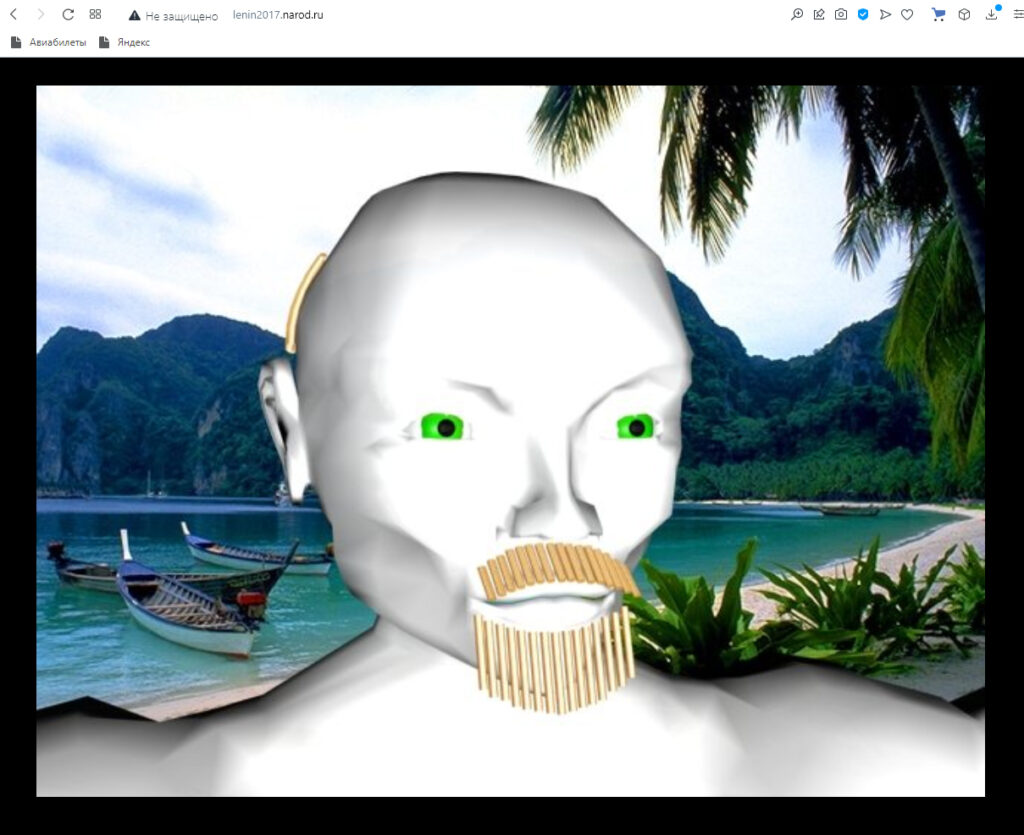Screen dimensions: 1024x835
Task: Click the 'Не защищено' security warning
Action: tap(173, 16)
